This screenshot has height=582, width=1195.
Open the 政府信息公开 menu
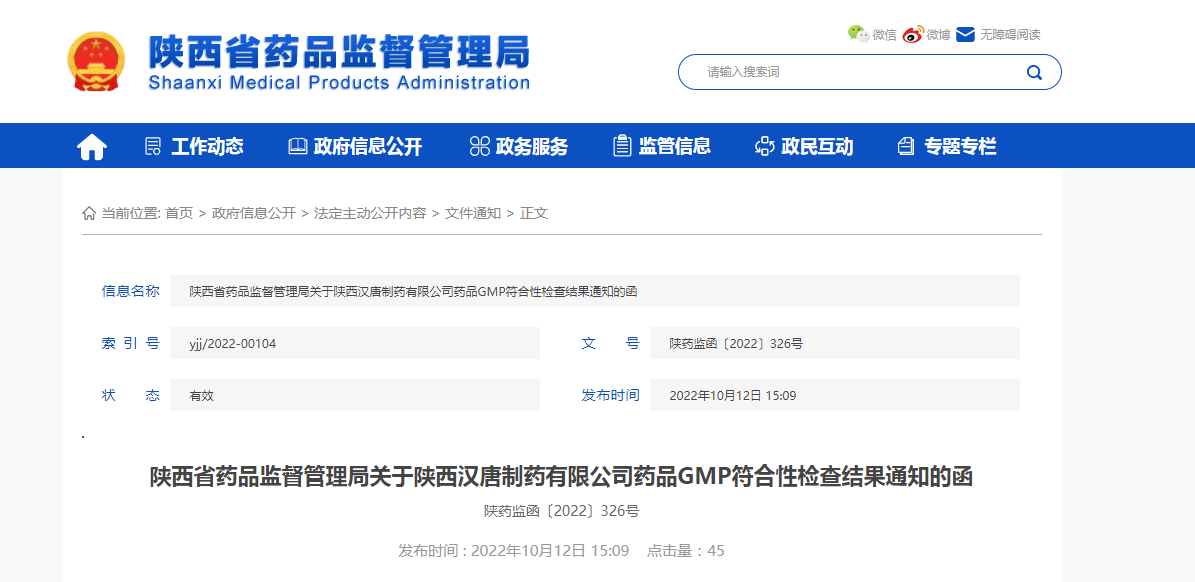[x=367, y=146]
